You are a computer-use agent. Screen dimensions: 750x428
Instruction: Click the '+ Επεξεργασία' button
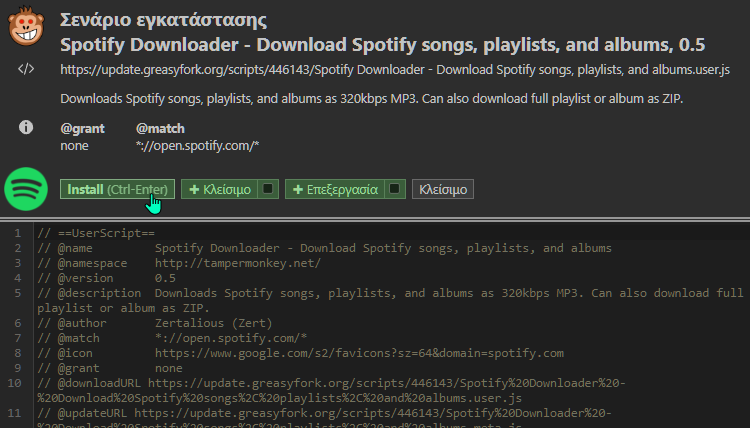[x=335, y=189]
